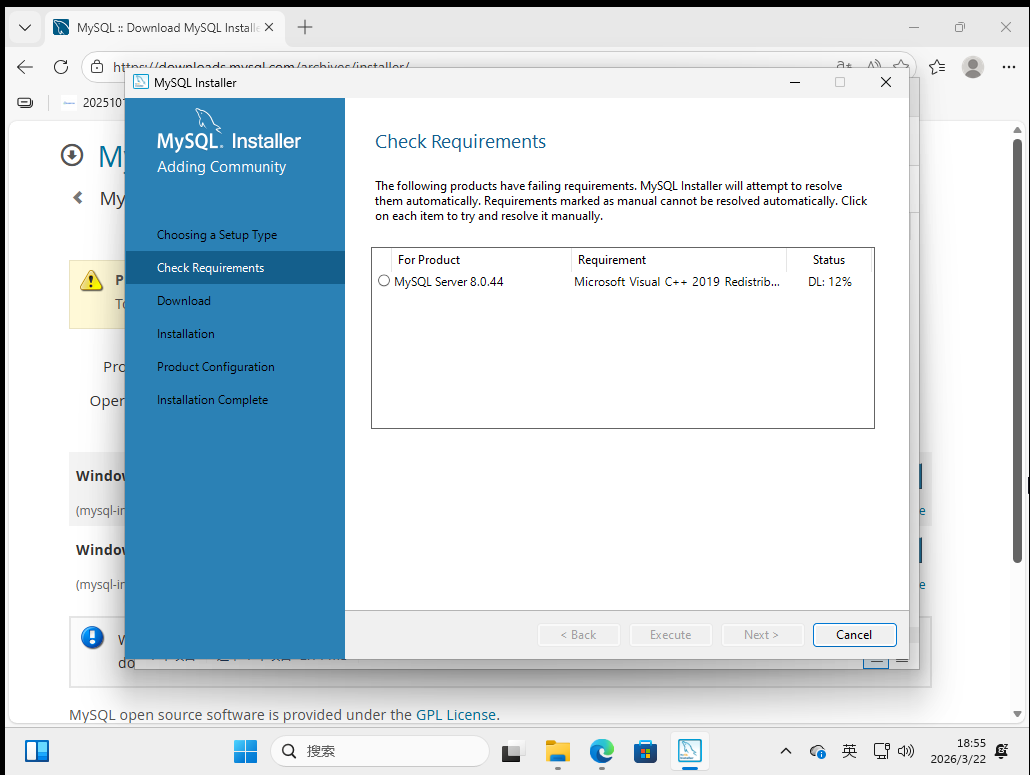The image size is (1030, 775).
Task: Select the Download step in sidebar
Action: 184,301
